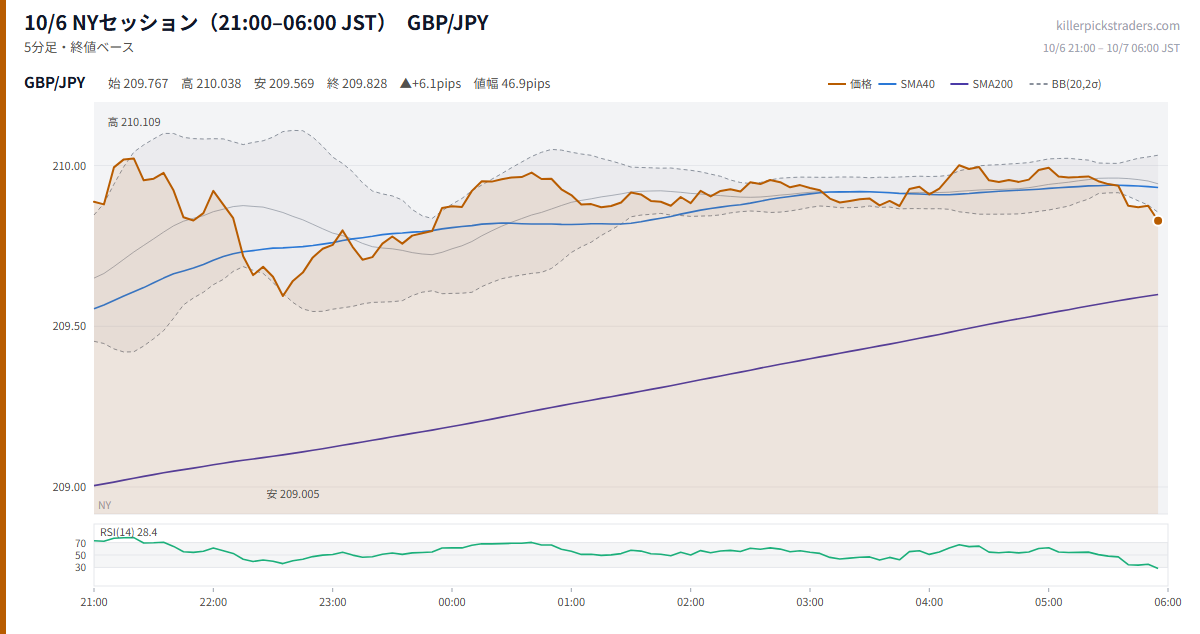Click the 209.00 price axis label

[x=69, y=487]
